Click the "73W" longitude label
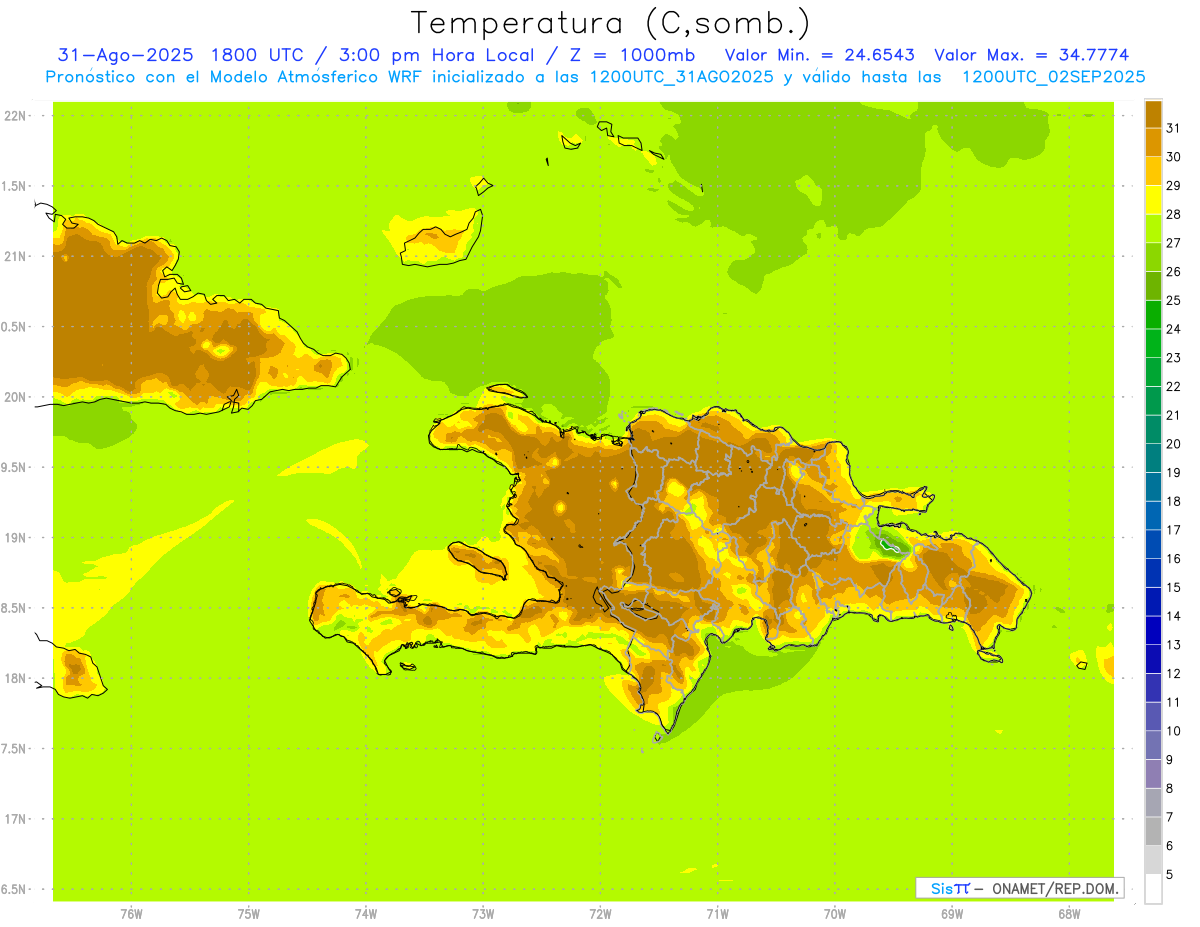Screen dimensions: 1200x927 coord(483,914)
